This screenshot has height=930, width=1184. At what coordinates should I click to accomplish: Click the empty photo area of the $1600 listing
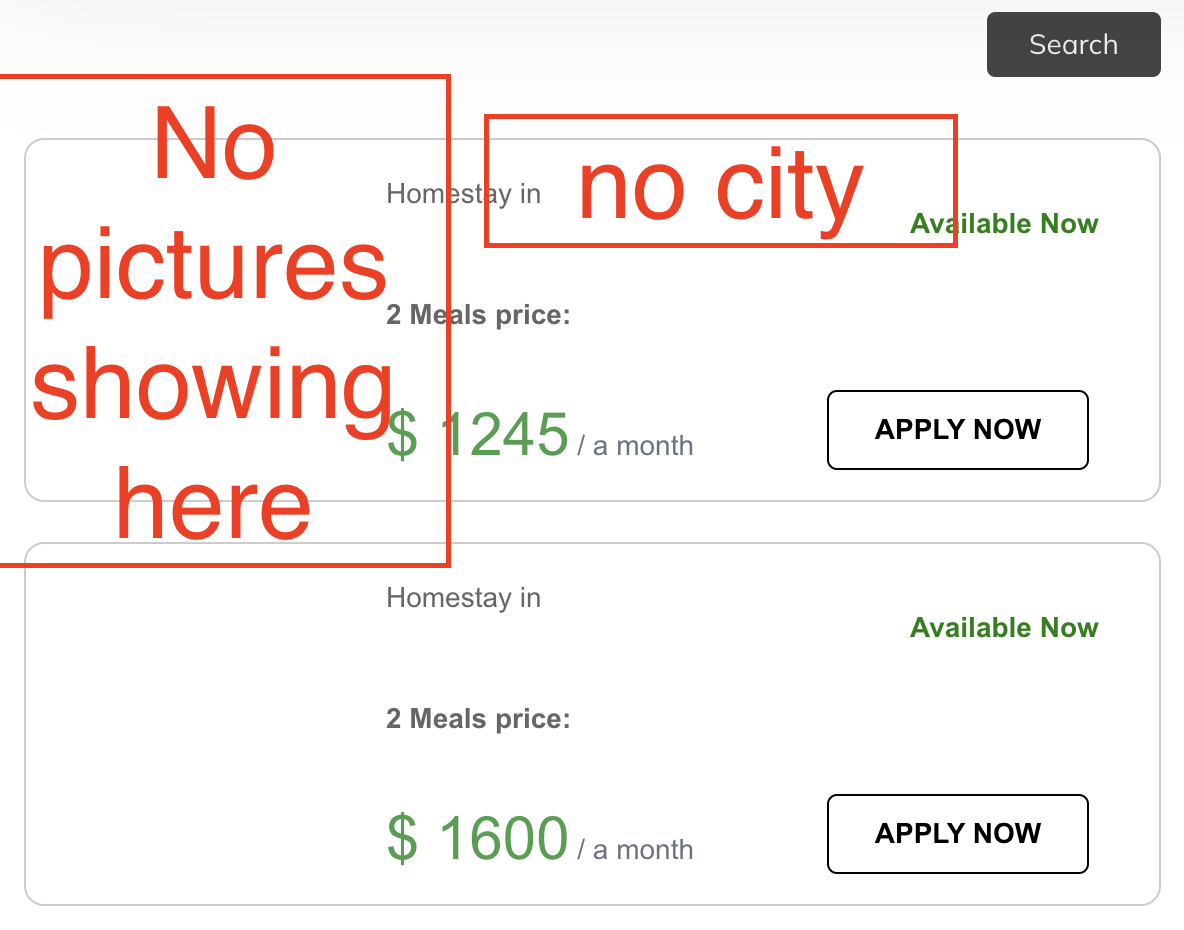click(204, 725)
